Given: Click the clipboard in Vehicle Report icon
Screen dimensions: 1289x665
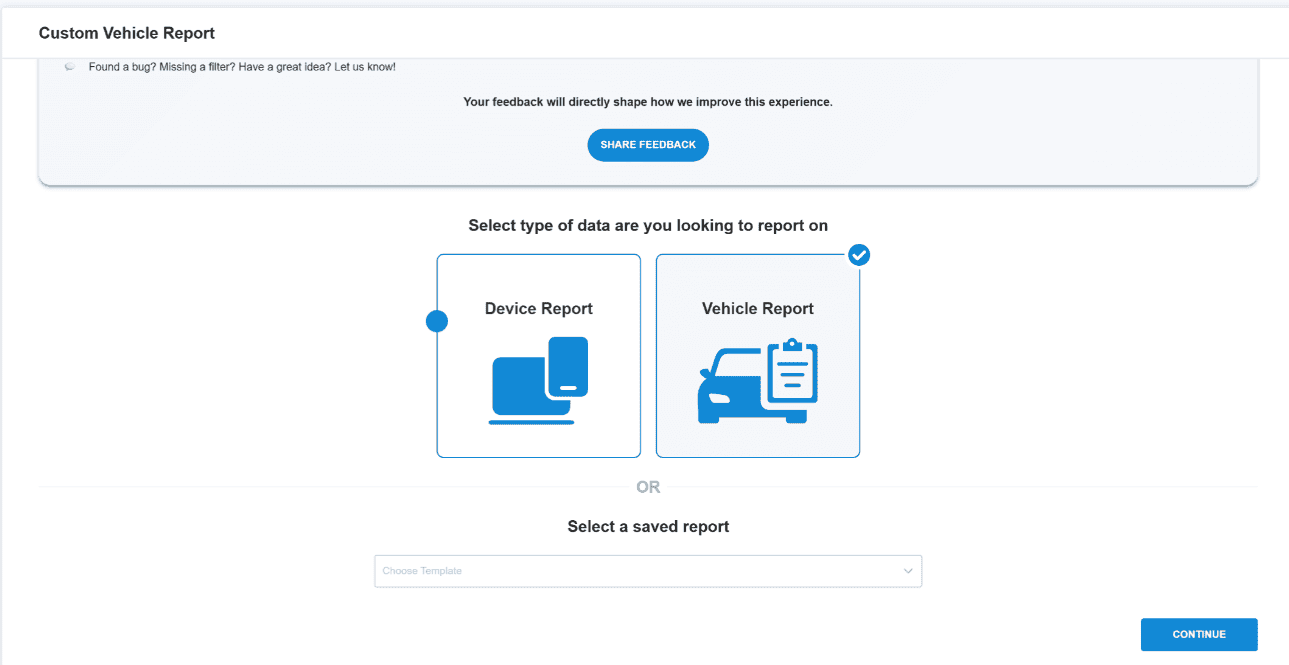Looking at the screenshot, I should click(x=791, y=372).
